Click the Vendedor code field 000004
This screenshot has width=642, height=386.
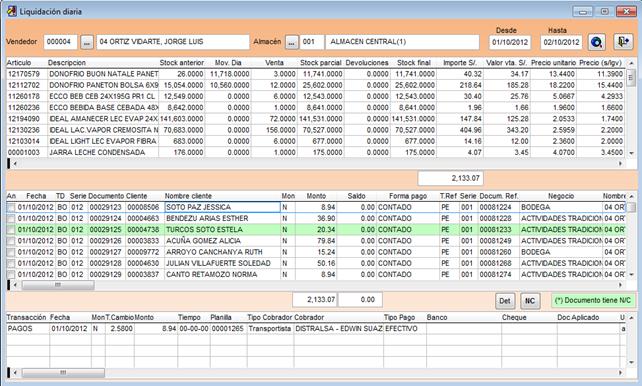pyautogui.click(x=60, y=42)
